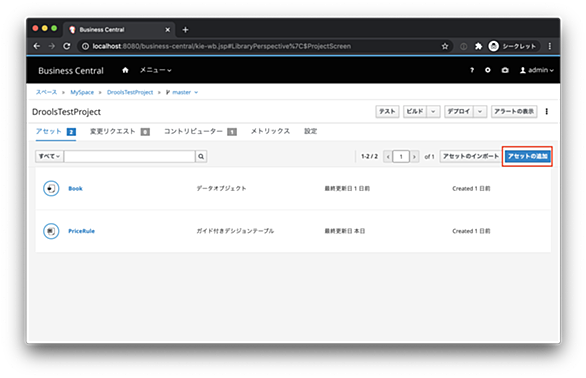Viewport: 586px width, 378px height.
Task: Click the アセットの追加 button
Action: (527, 156)
